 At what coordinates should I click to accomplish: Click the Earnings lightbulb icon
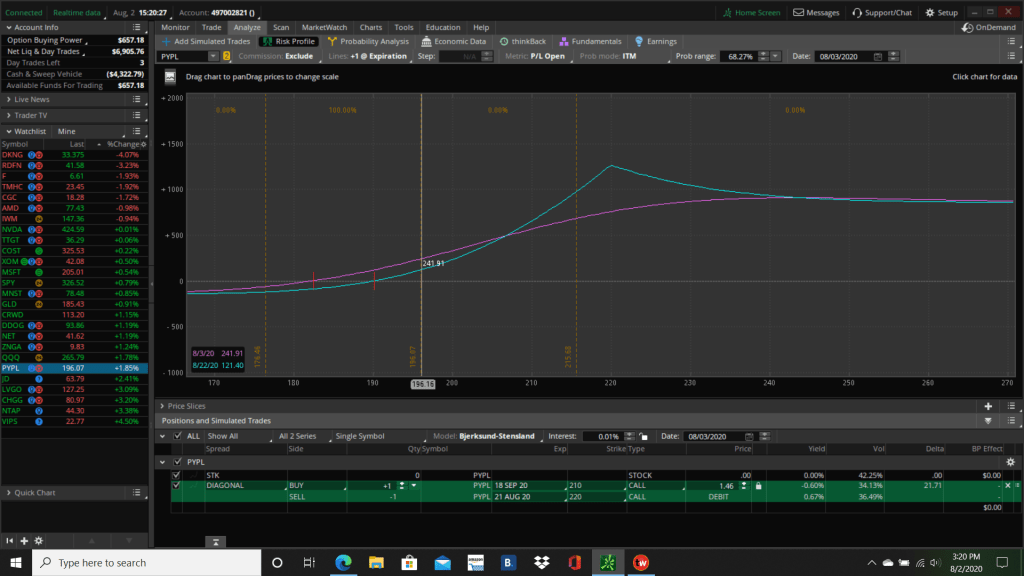pyautogui.click(x=639, y=42)
